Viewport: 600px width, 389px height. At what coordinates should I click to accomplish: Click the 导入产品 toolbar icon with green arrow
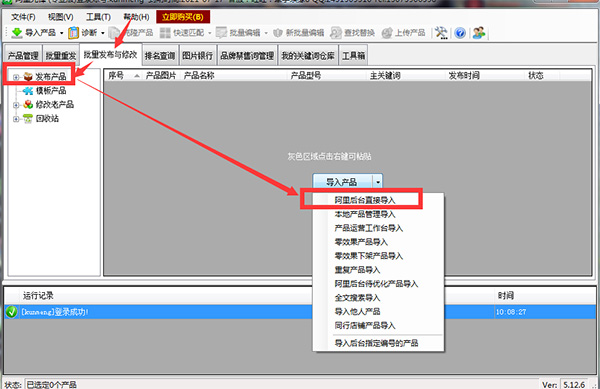point(17,33)
